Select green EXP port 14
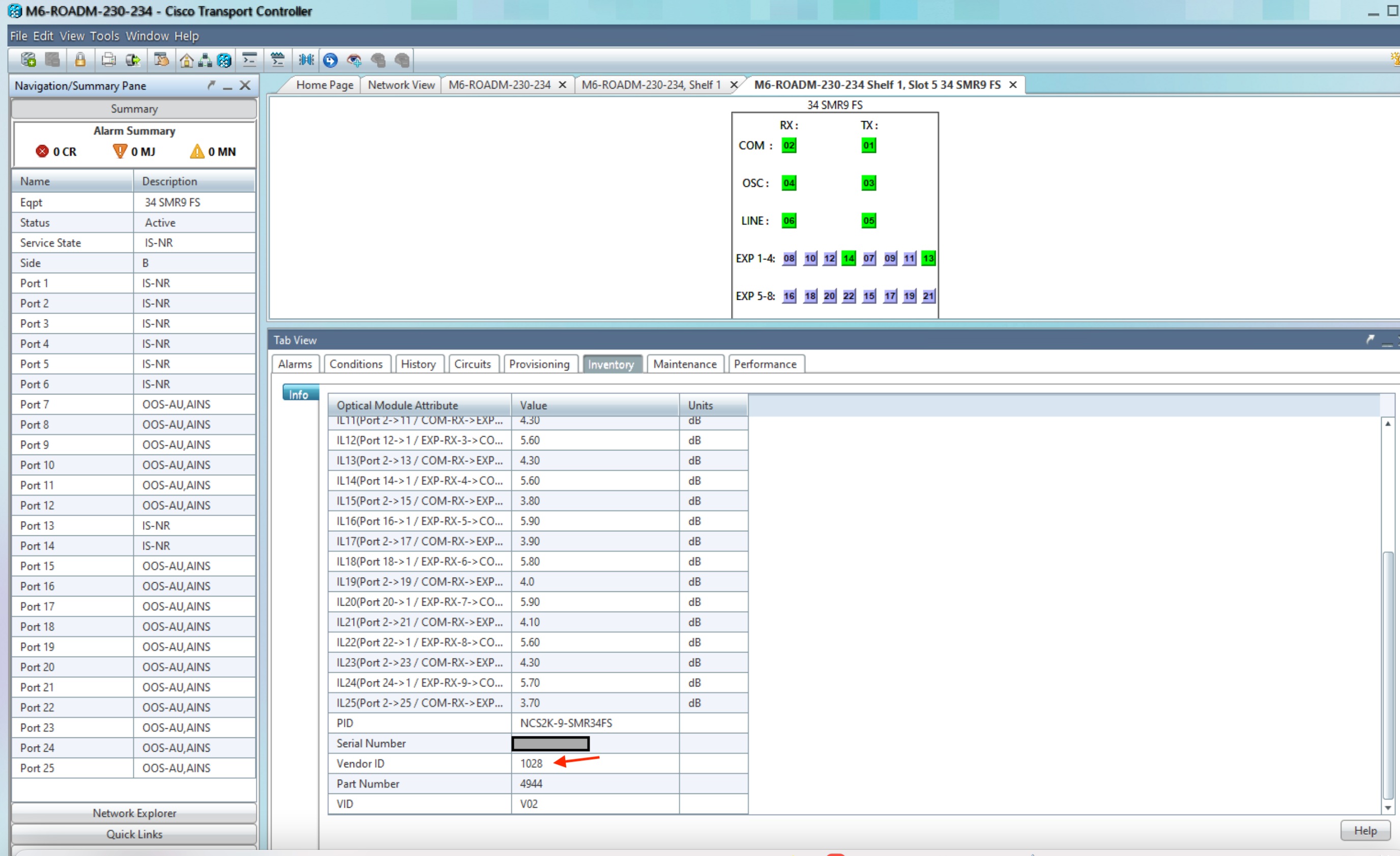This screenshot has width=1400, height=856. [849, 258]
